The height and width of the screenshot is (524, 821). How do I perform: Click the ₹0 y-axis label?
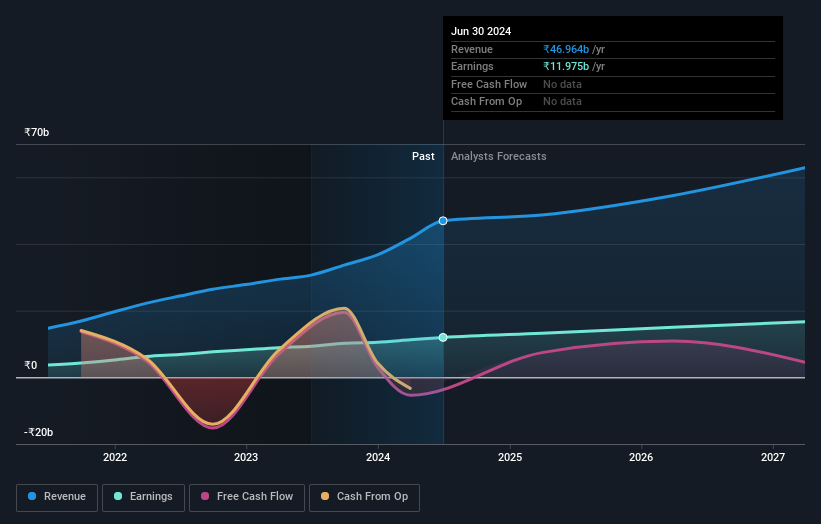31,365
